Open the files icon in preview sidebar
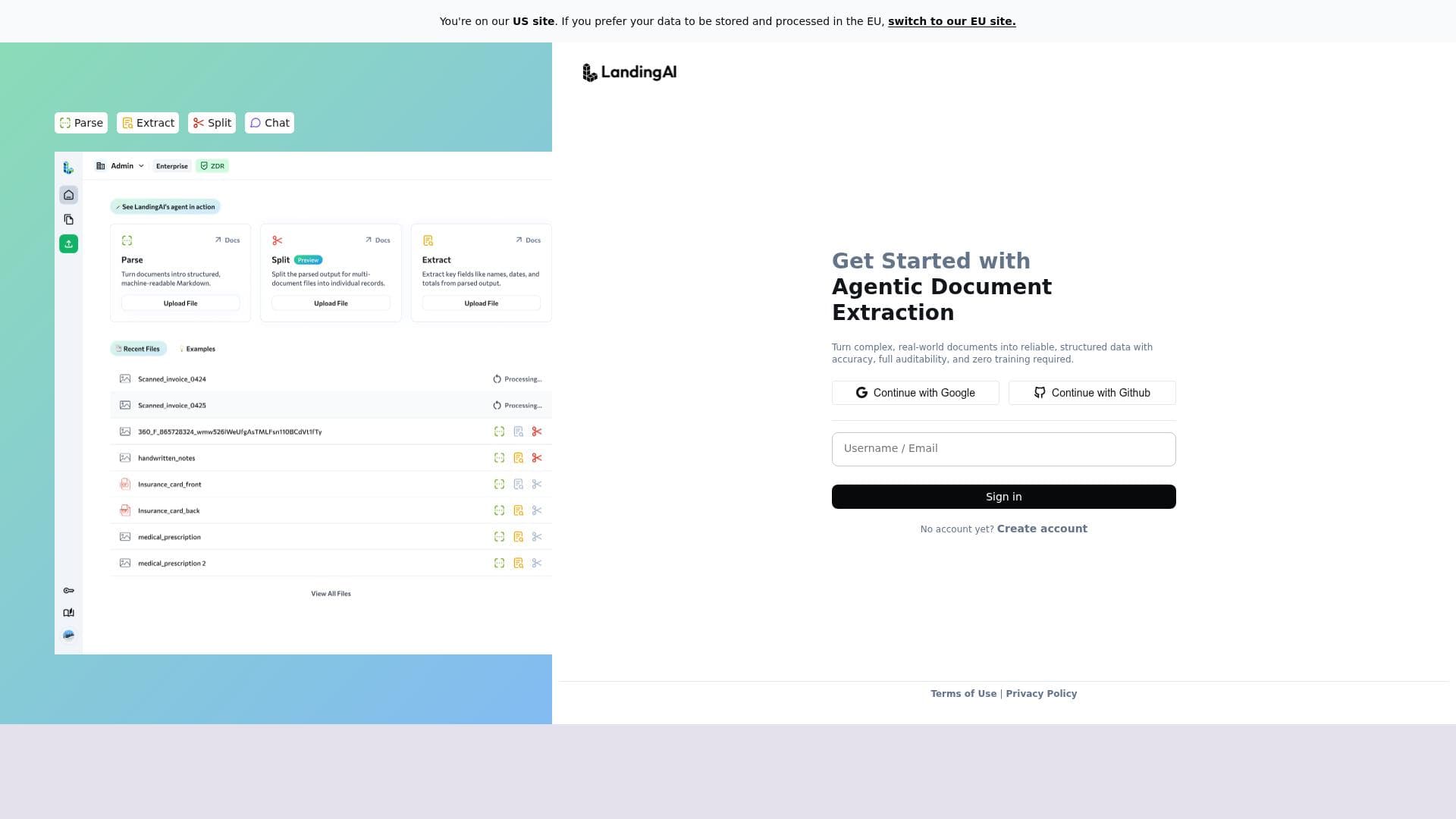1456x819 pixels. pos(69,220)
